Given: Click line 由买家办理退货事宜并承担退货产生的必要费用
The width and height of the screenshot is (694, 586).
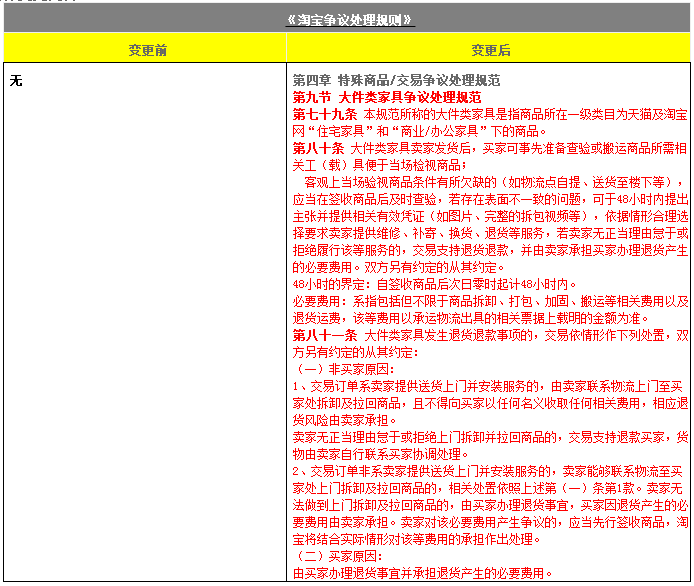Looking at the screenshot, I should [422, 574].
